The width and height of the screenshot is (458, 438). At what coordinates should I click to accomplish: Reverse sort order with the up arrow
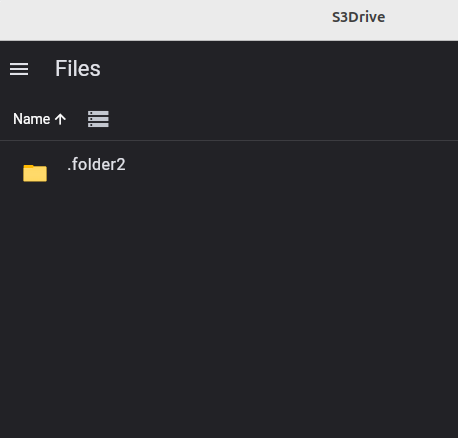click(60, 119)
